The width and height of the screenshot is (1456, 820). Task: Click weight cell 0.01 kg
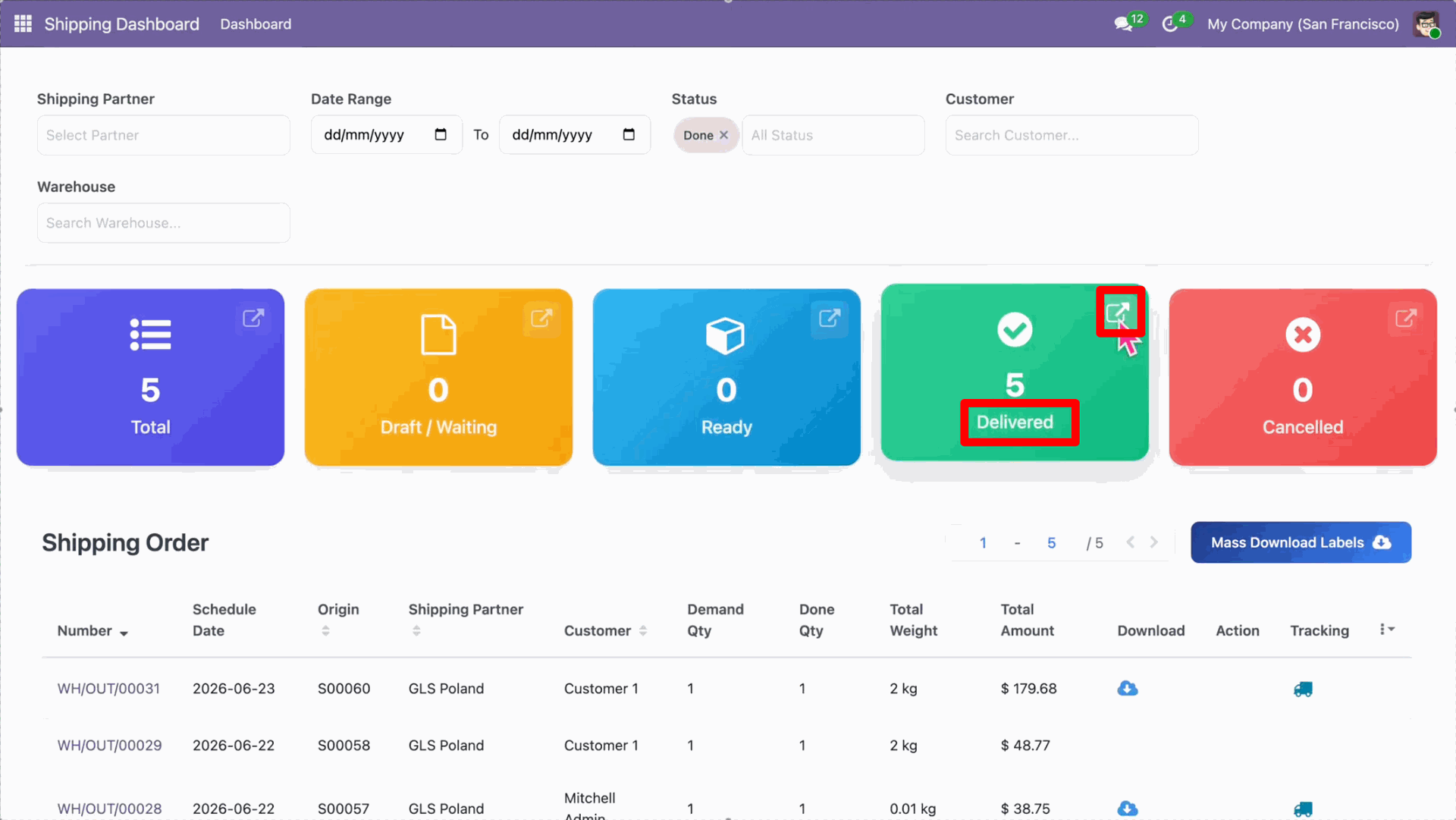(912, 809)
